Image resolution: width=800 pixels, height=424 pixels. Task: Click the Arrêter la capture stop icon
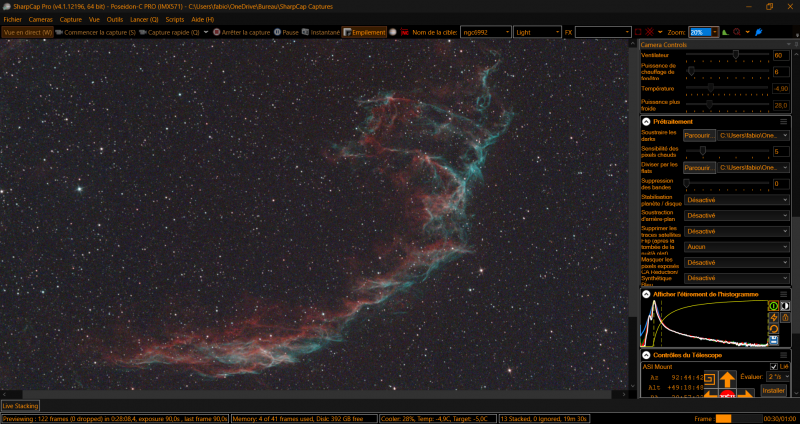(216, 32)
